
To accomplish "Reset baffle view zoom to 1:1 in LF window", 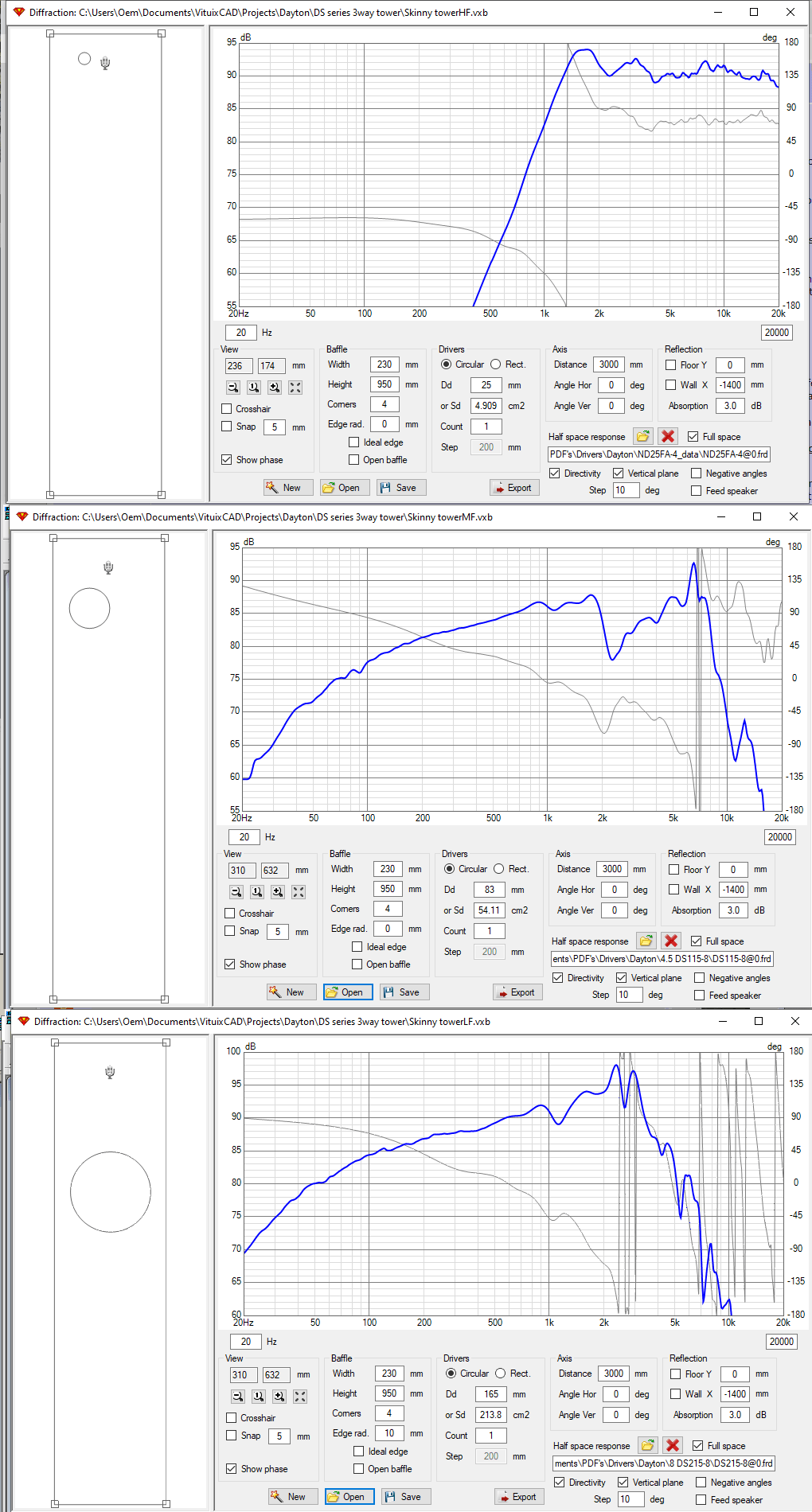I will tap(259, 1397).
